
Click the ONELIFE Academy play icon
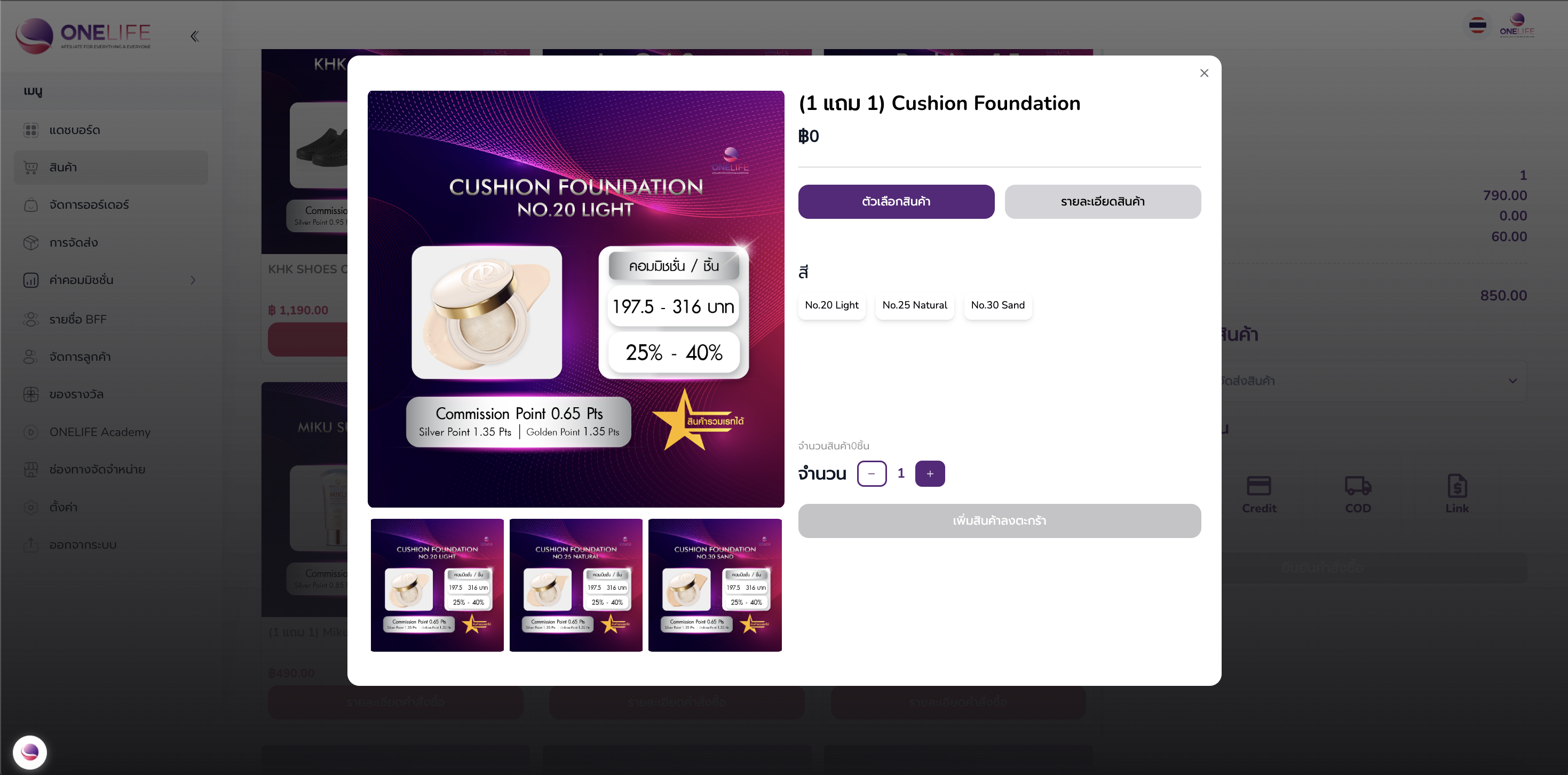[30, 432]
